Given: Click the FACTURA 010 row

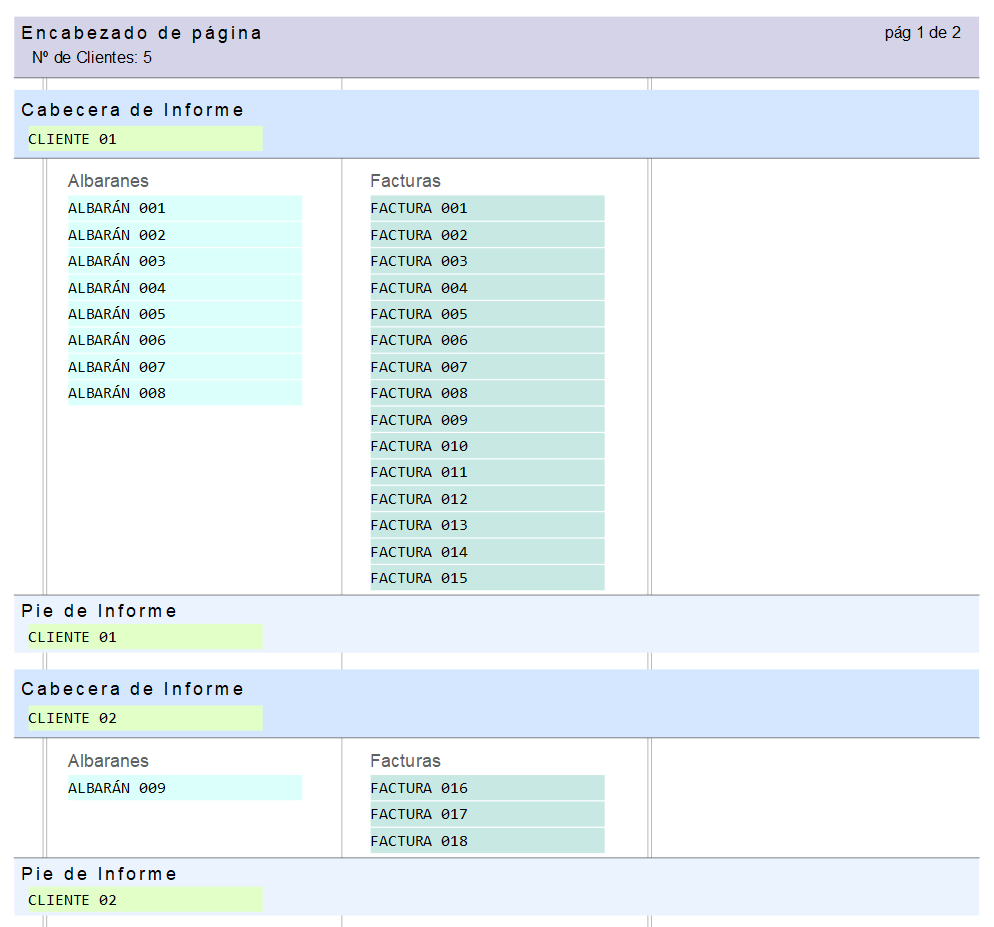Looking at the screenshot, I should (x=487, y=446).
